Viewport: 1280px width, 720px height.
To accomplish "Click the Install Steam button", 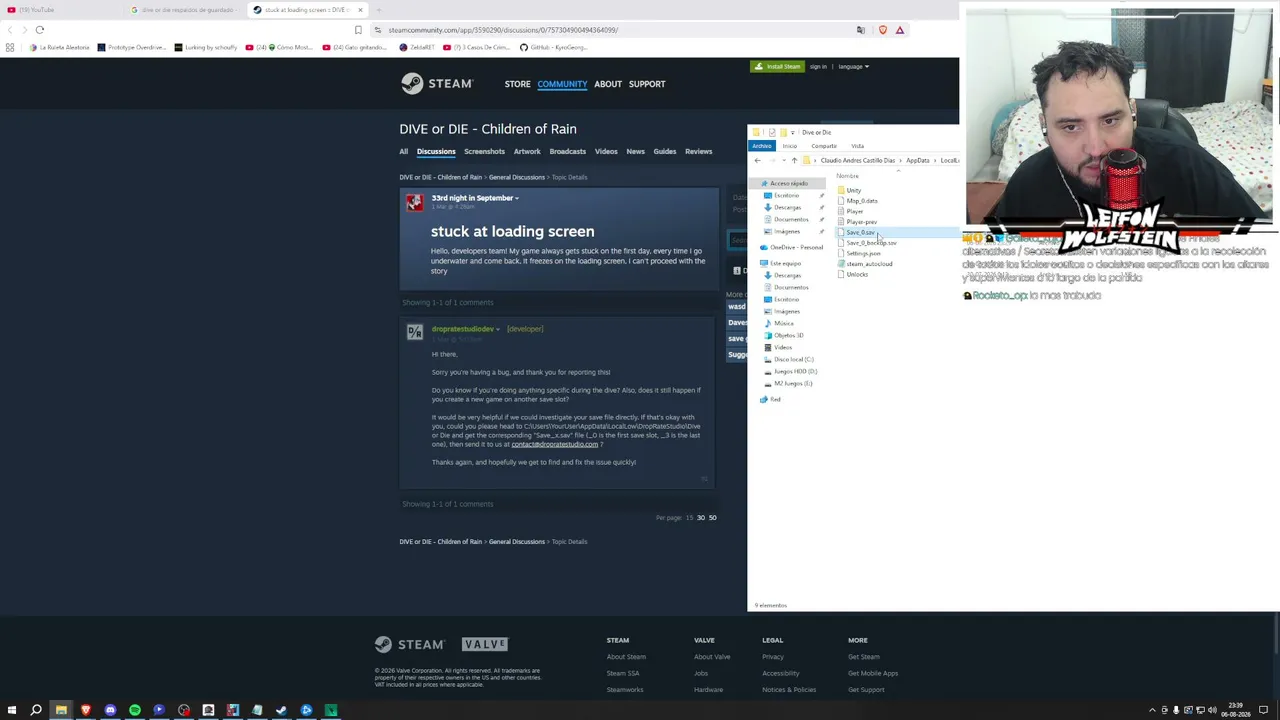I will tap(777, 66).
